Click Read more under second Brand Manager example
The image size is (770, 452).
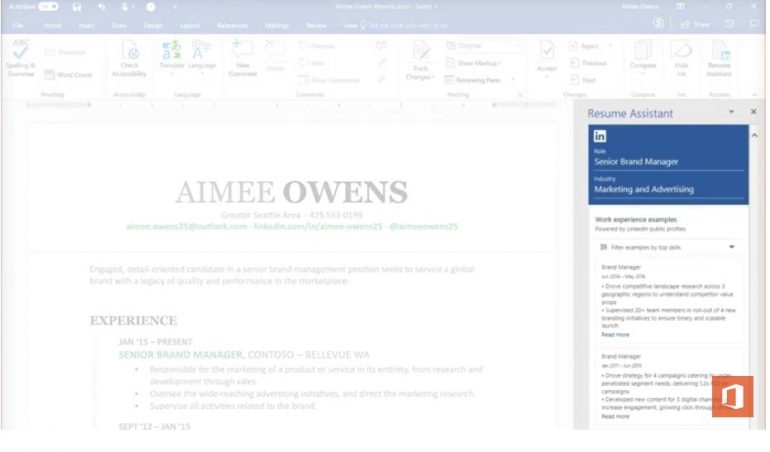pyautogui.click(x=615, y=416)
